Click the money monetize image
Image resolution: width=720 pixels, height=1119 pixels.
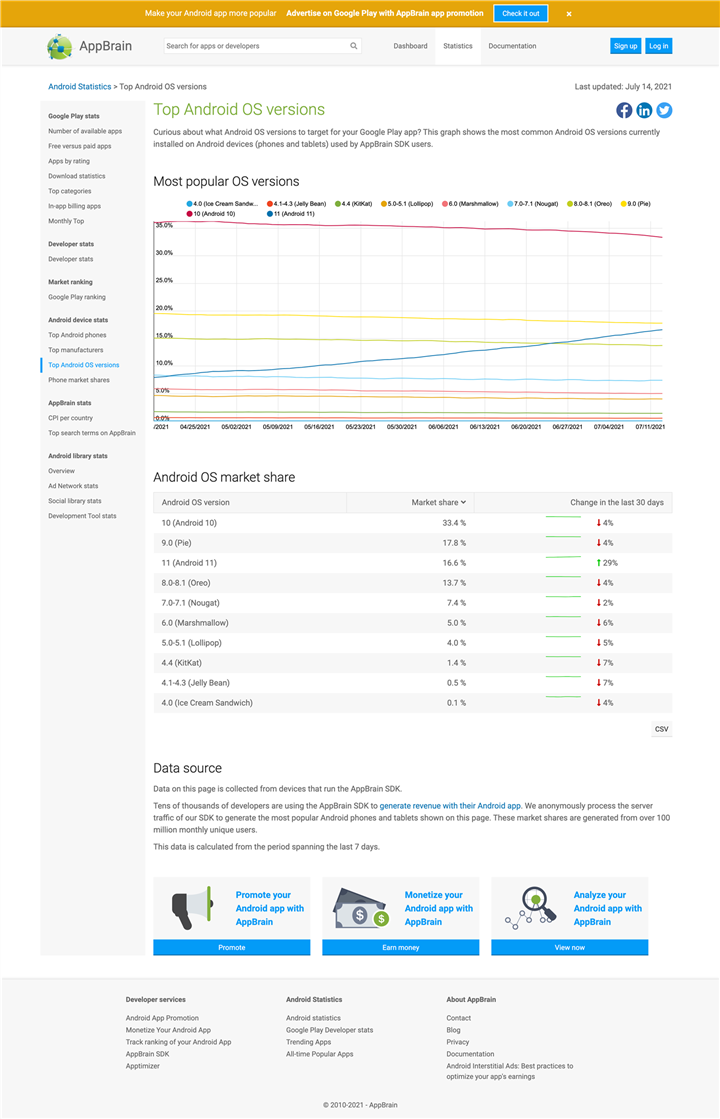pyautogui.click(x=361, y=908)
